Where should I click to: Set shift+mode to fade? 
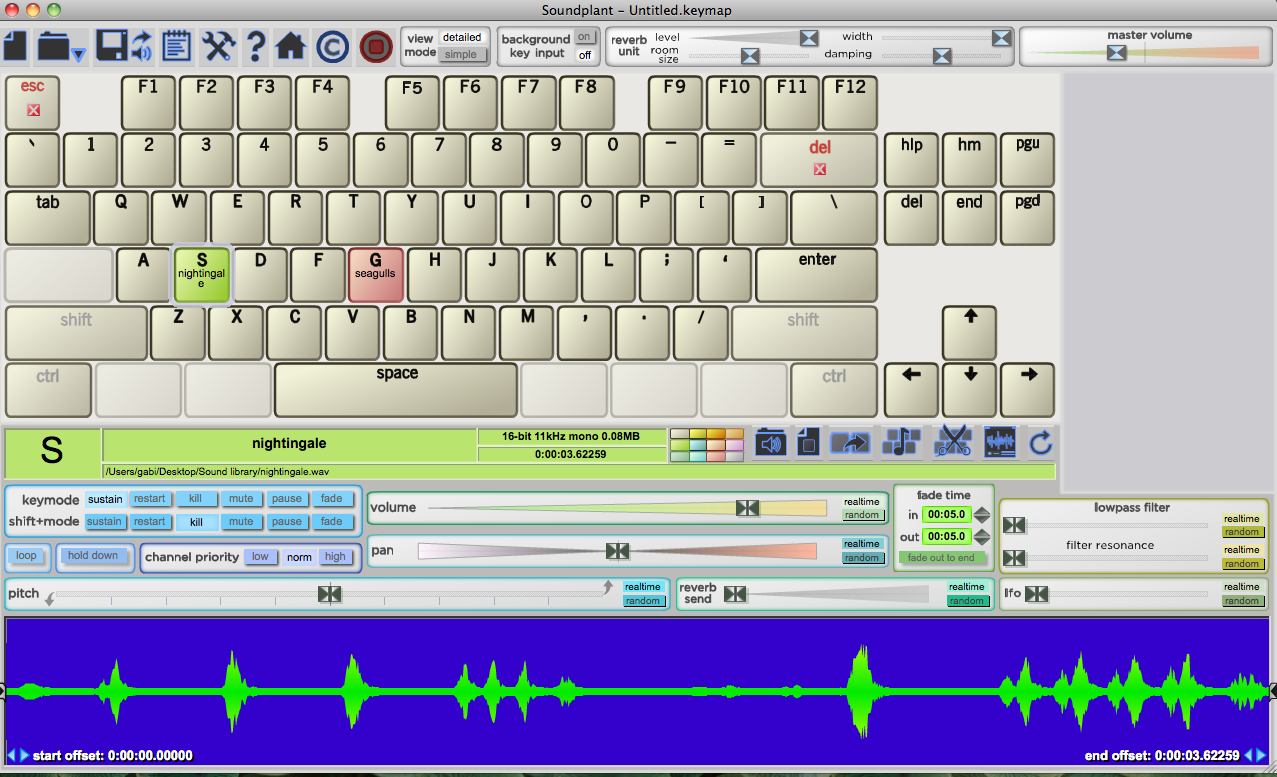click(332, 521)
